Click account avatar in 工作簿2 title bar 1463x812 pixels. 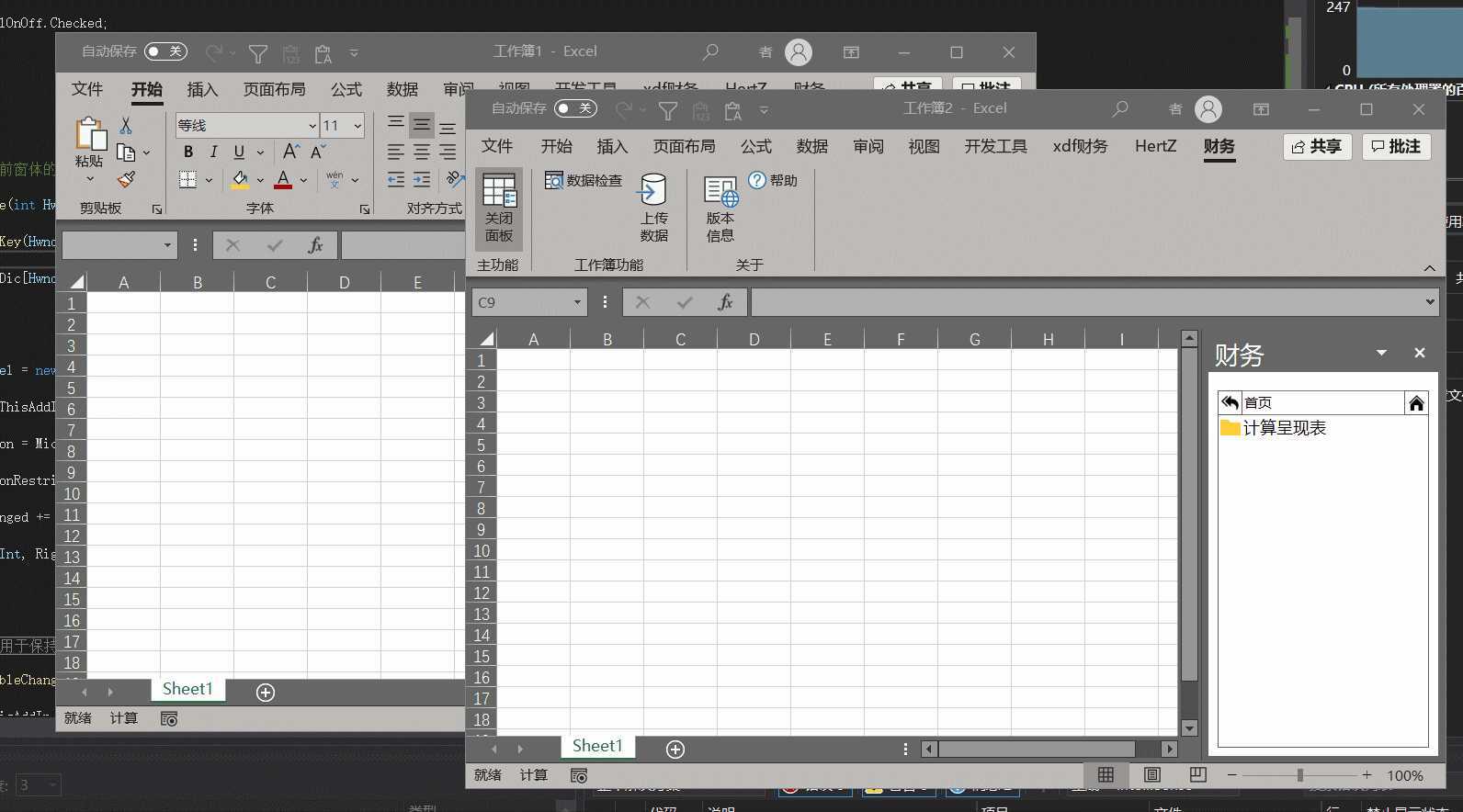point(1208,109)
